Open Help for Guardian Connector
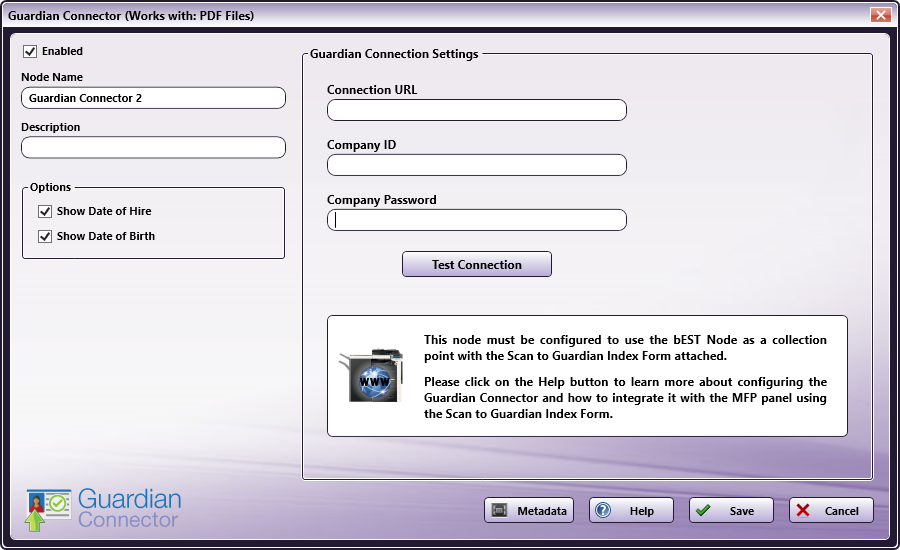Viewport: 900px width, 550px height. click(x=631, y=510)
